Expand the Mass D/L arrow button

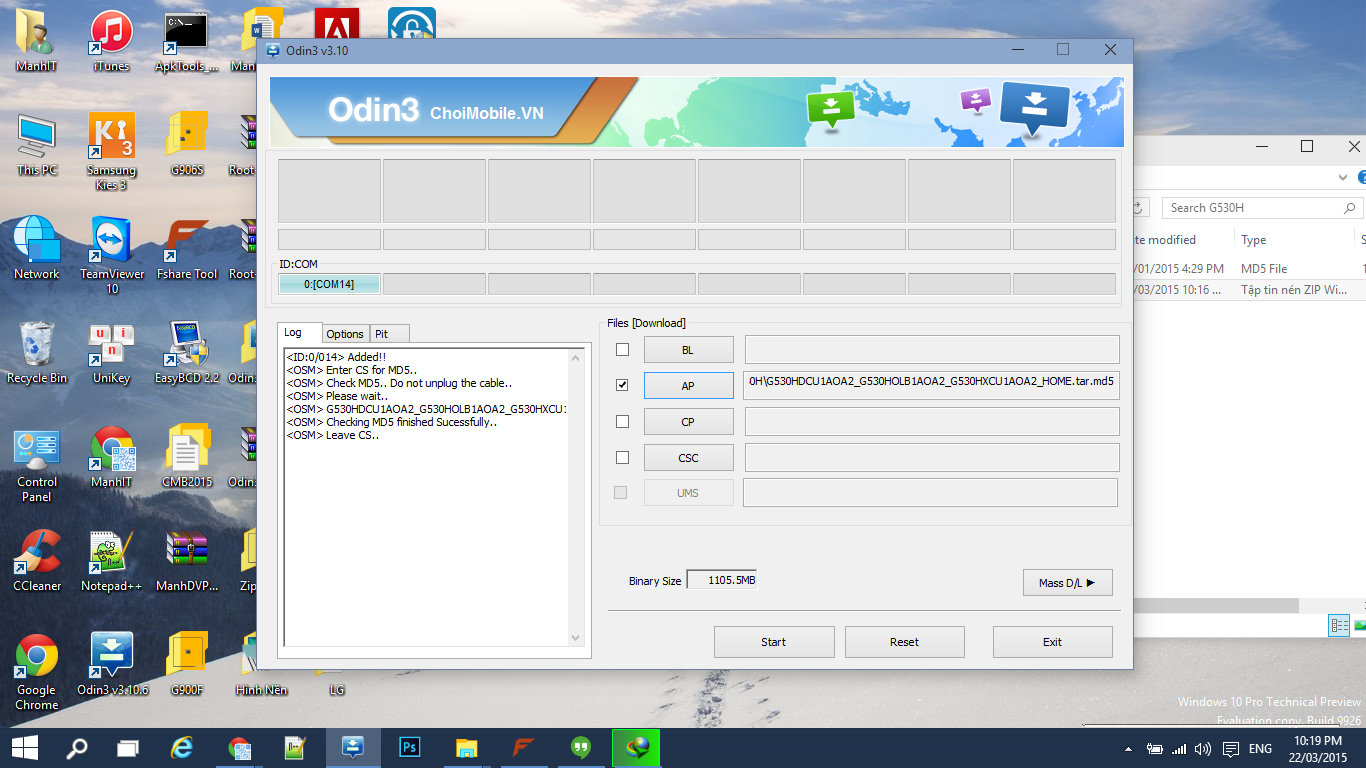1067,582
